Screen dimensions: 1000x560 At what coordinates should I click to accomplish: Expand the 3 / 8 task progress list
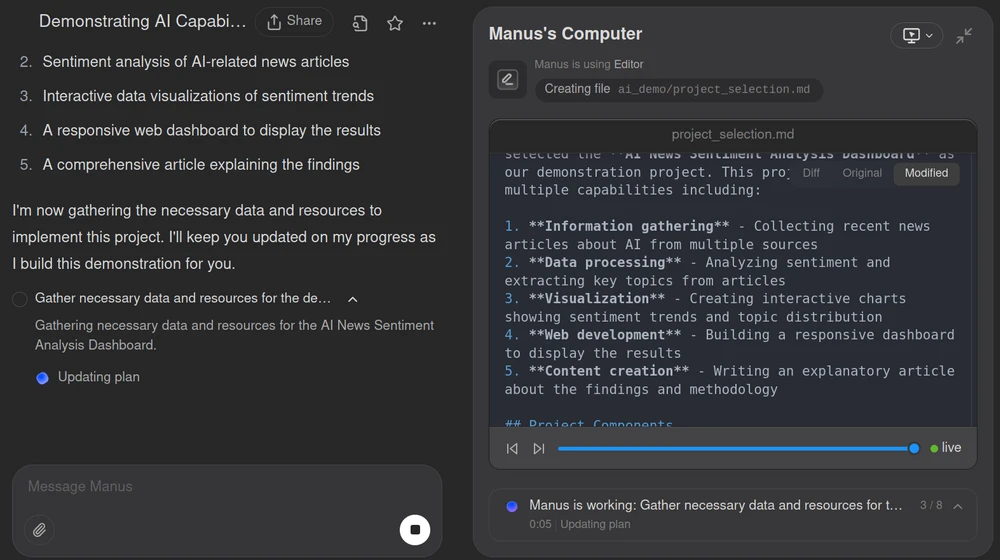click(x=957, y=506)
